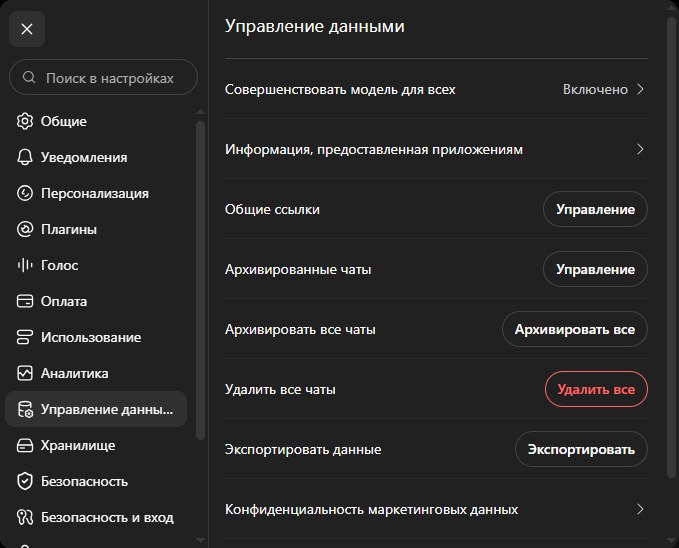Click the sidebar scroll down arrow
679x548 pixels.
pos(200,540)
